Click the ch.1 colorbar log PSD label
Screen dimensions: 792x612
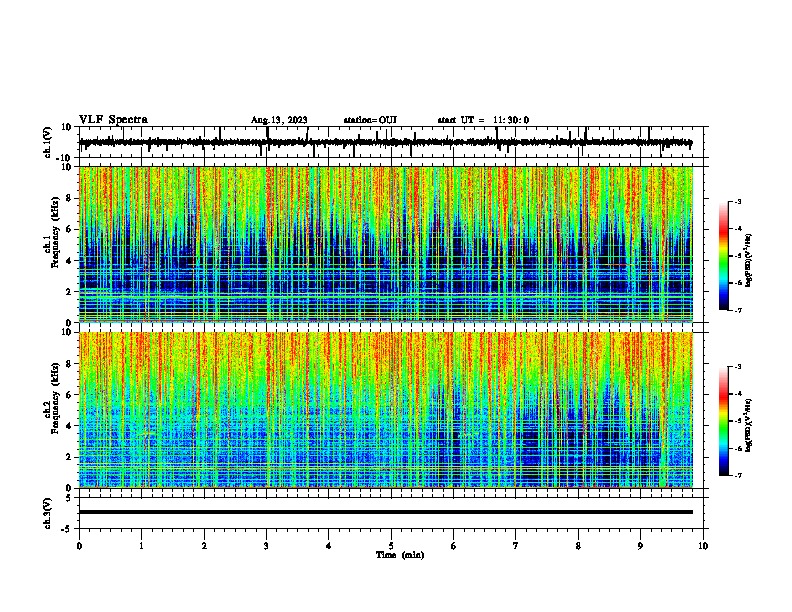click(748, 260)
